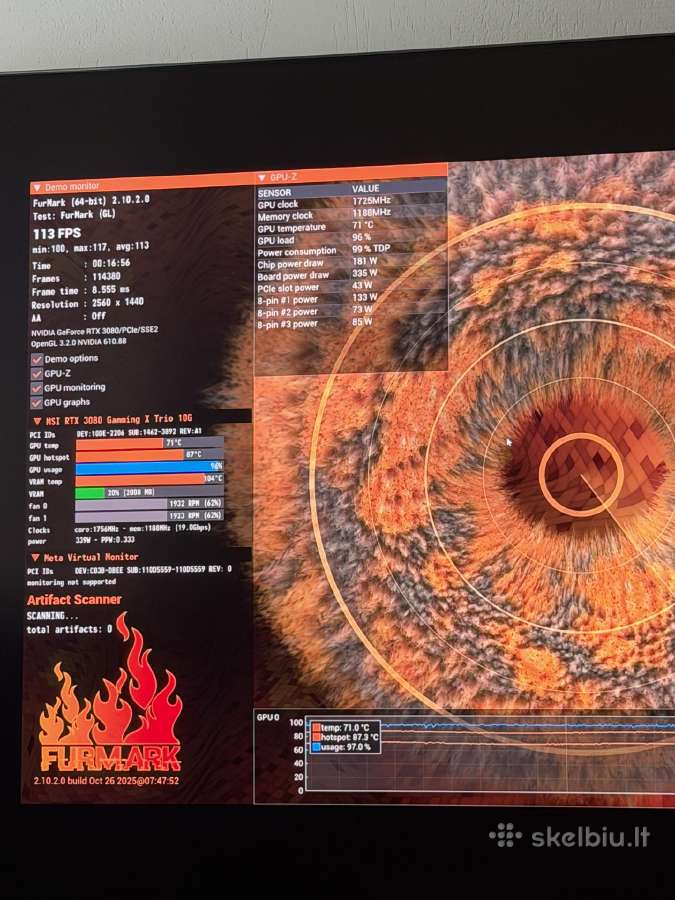The height and width of the screenshot is (900, 675).
Task: Click the Clocks core/mem line
Action: (119, 529)
